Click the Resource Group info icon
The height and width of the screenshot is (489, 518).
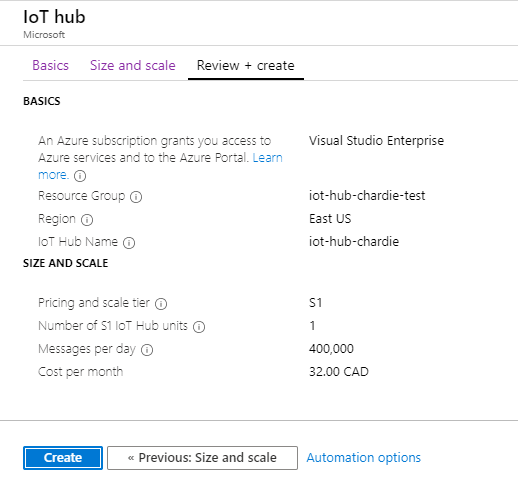pos(136,197)
